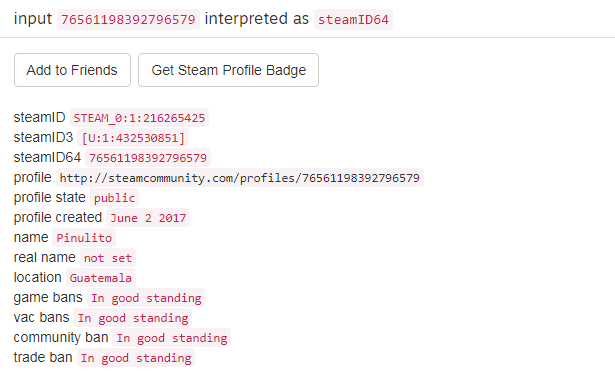The image size is (615, 382).
Task: Click community ban In good standing status
Action: tap(172, 338)
